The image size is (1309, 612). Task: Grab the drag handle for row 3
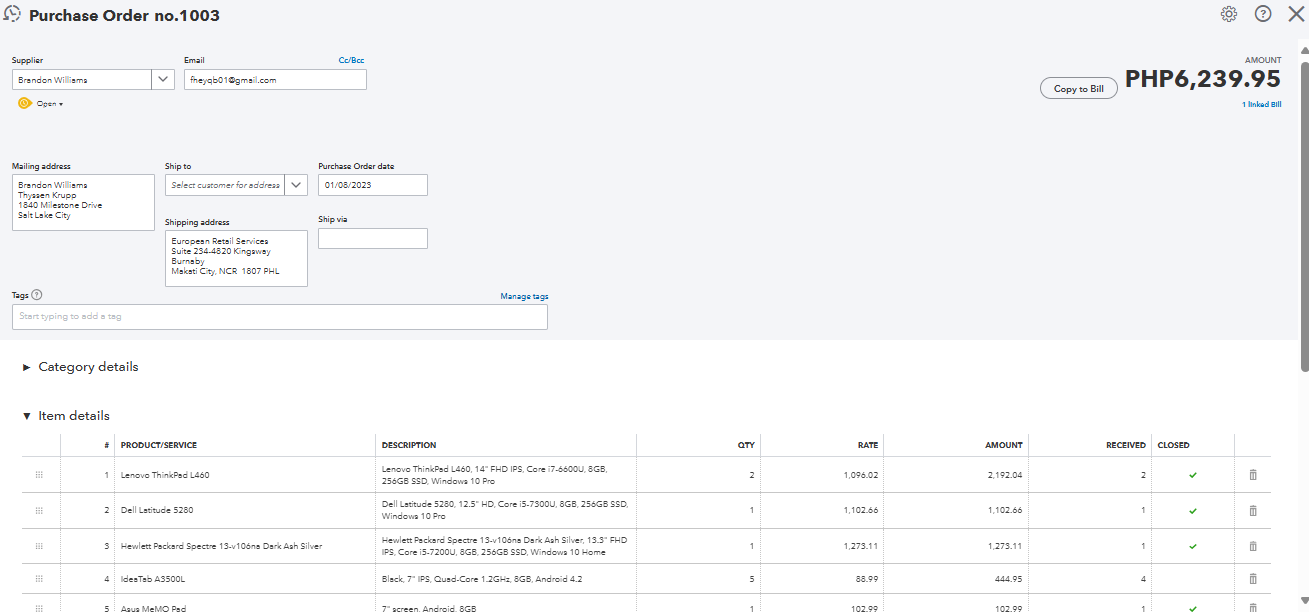click(39, 547)
